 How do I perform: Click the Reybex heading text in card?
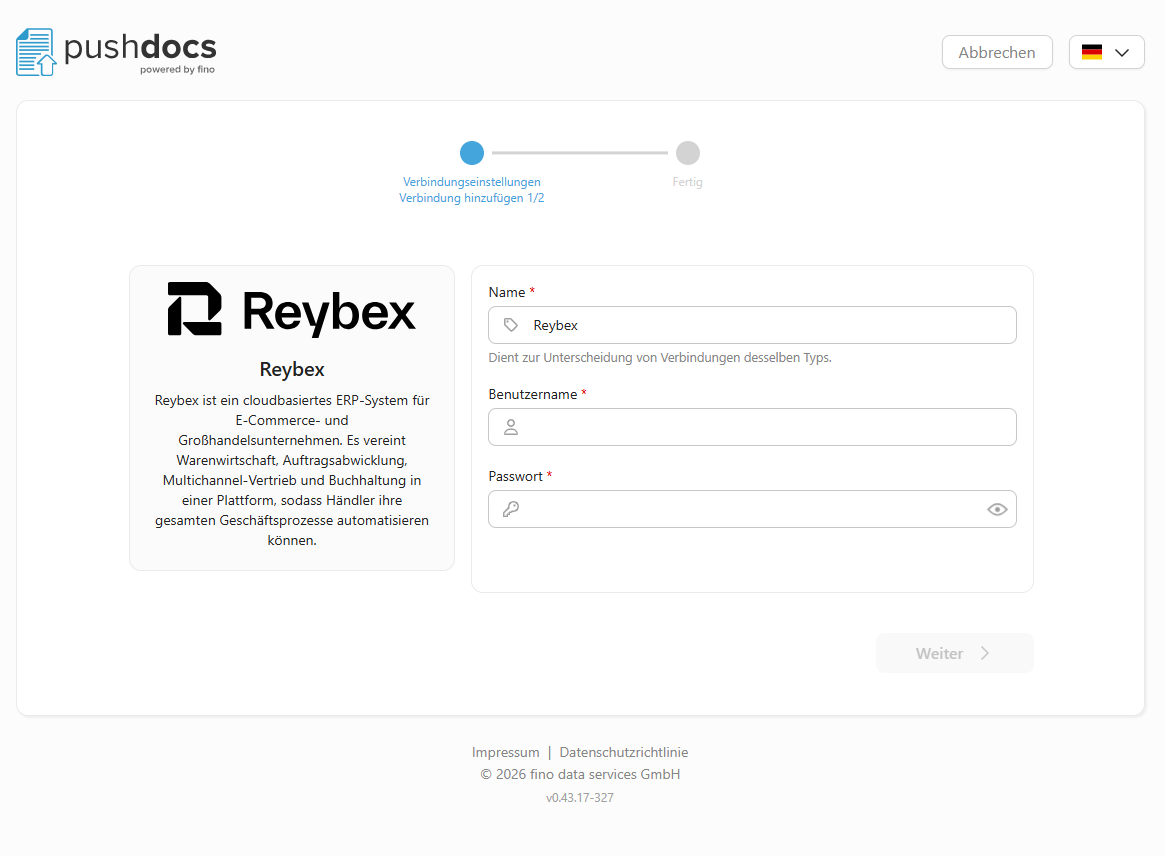[292, 369]
